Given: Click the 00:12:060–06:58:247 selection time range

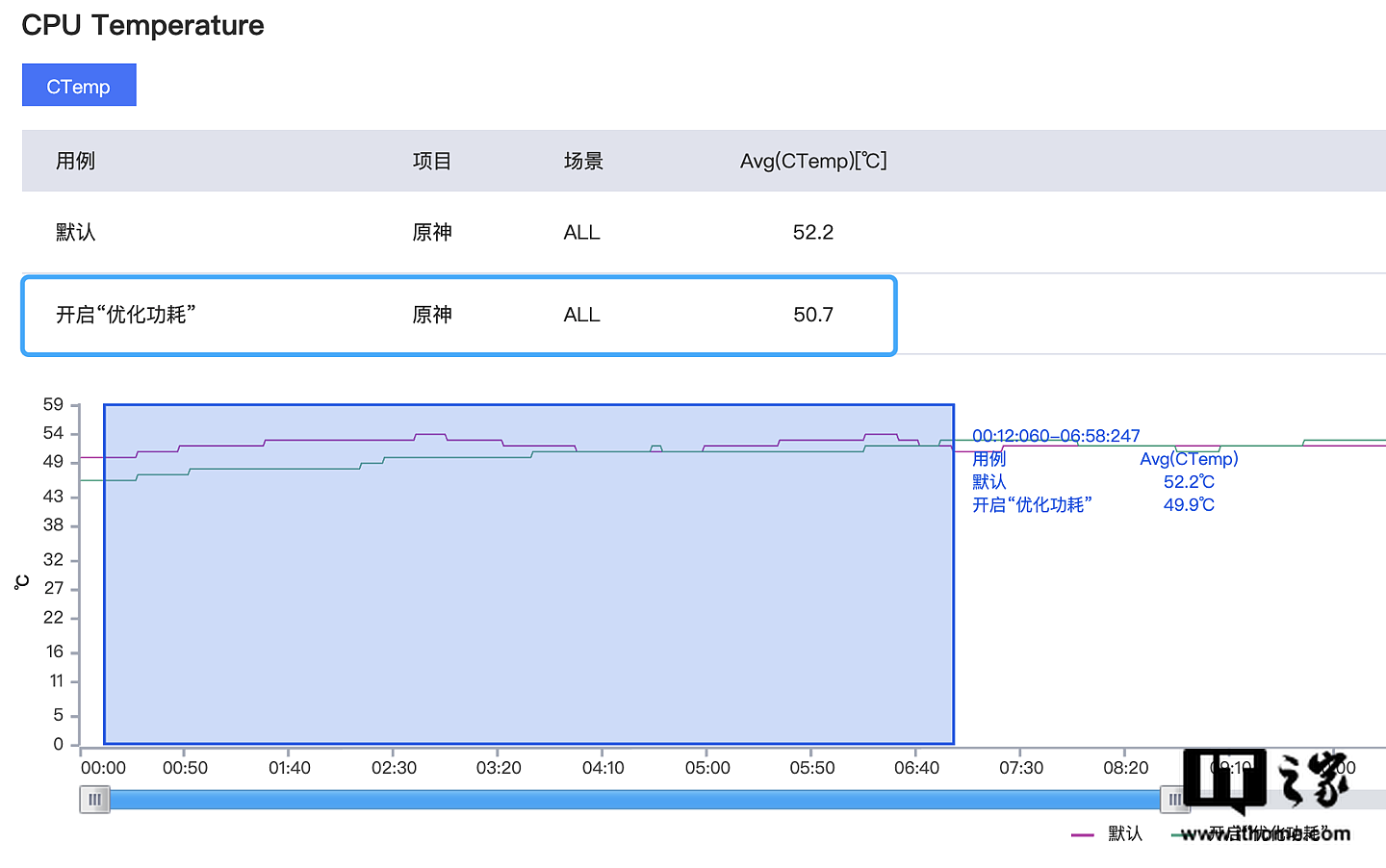Looking at the screenshot, I should (x=1056, y=436).
